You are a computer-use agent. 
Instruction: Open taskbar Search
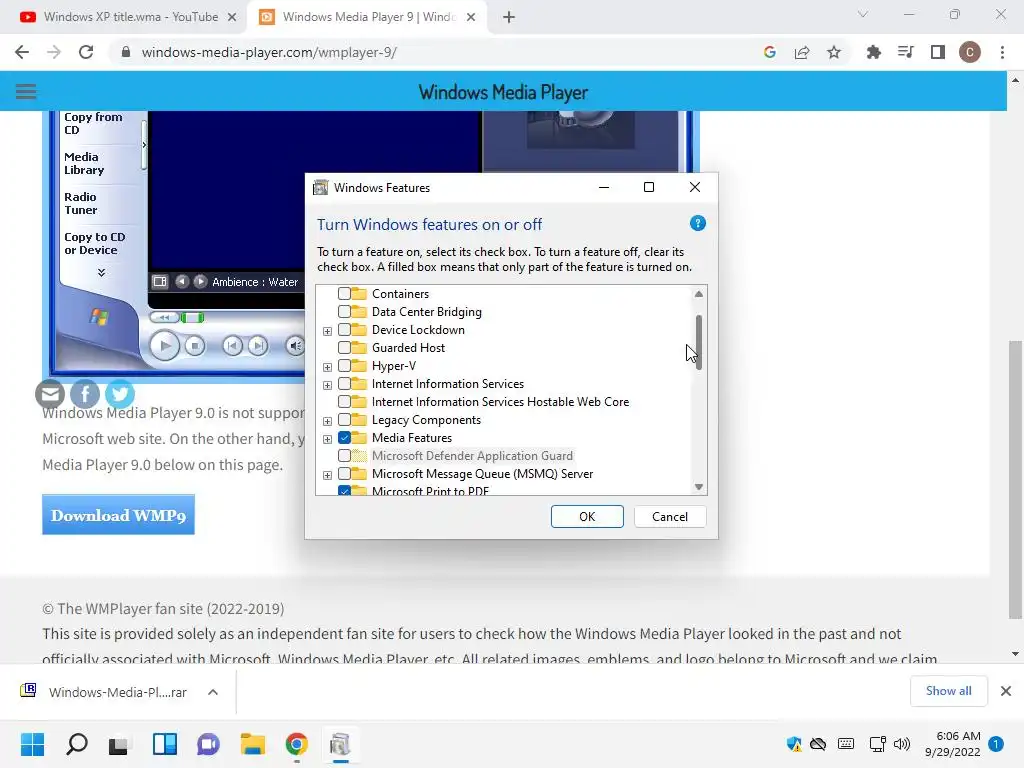pyautogui.click(x=77, y=744)
